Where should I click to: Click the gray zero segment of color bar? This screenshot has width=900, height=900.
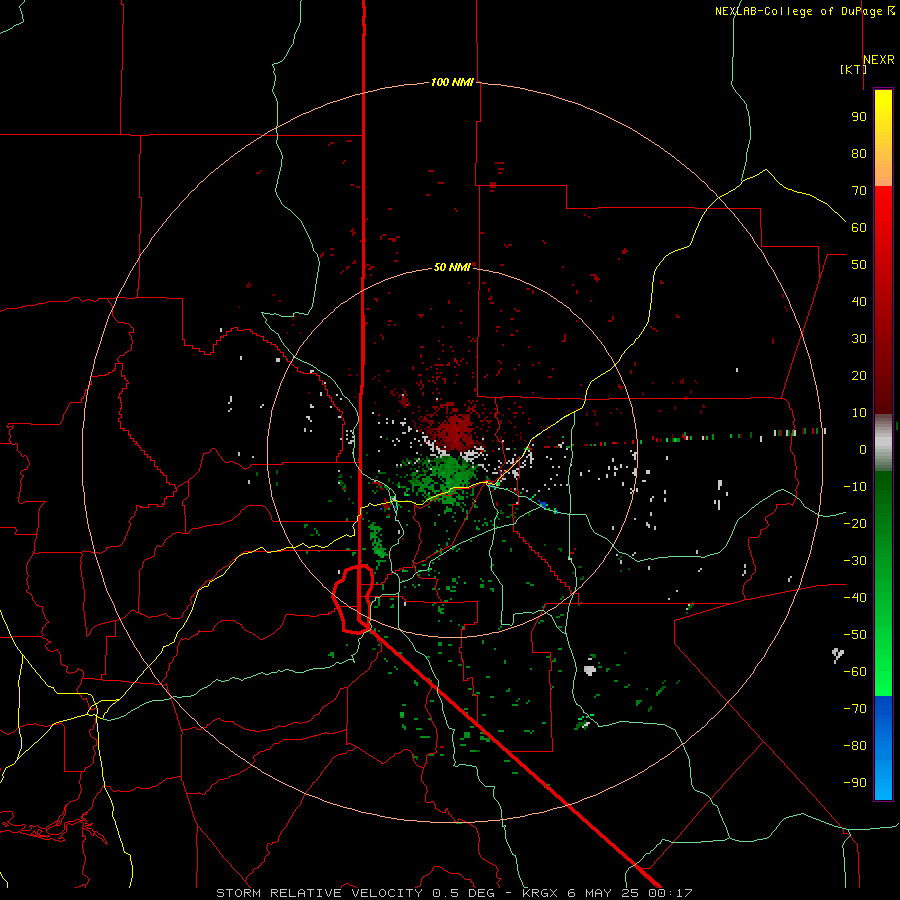coord(883,443)
